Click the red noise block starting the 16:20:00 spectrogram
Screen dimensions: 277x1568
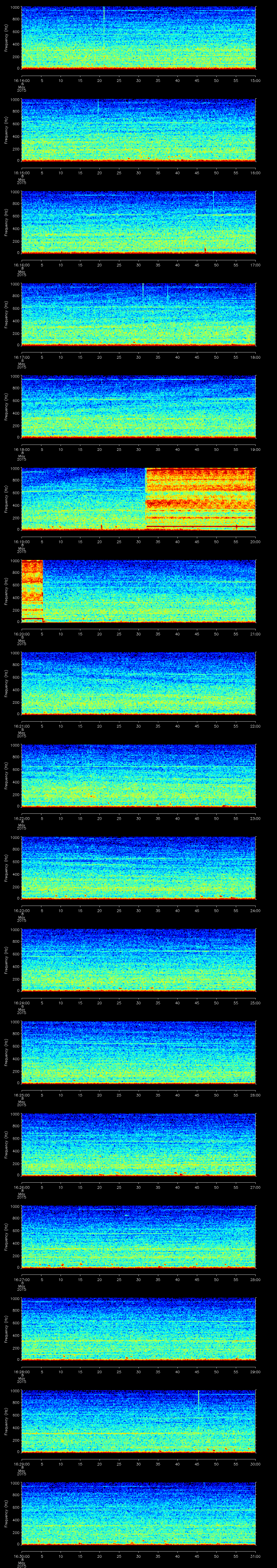click(32, 590)
